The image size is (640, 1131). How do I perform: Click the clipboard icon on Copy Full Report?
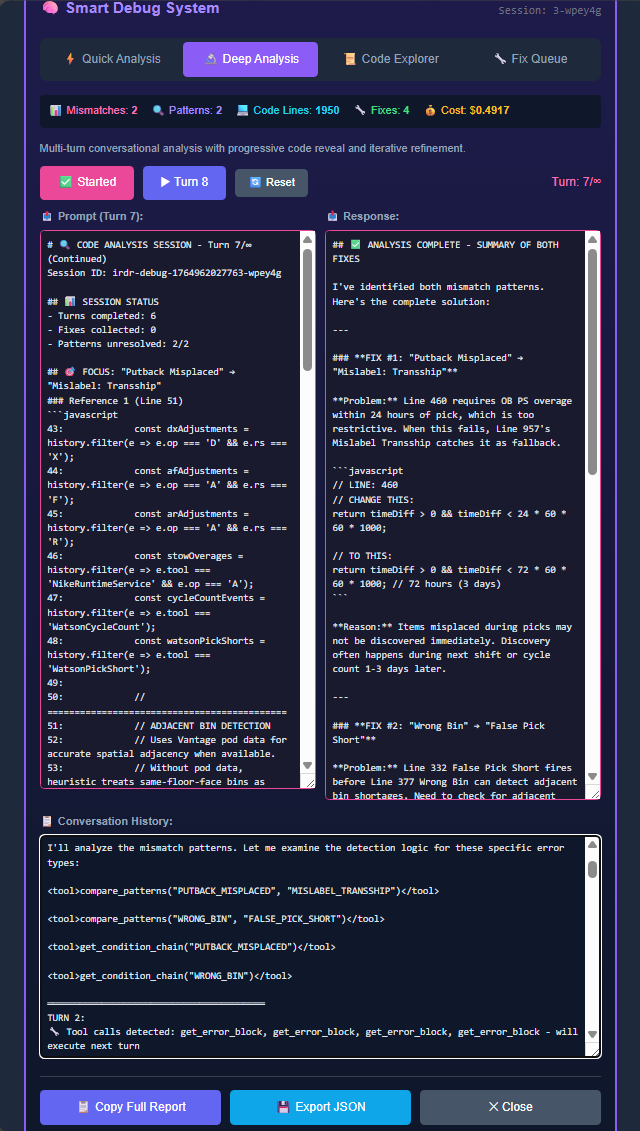83,1106
